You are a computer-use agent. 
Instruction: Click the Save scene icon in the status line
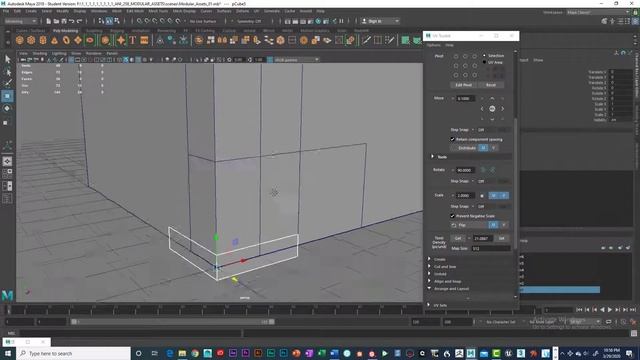pos(64,21)
